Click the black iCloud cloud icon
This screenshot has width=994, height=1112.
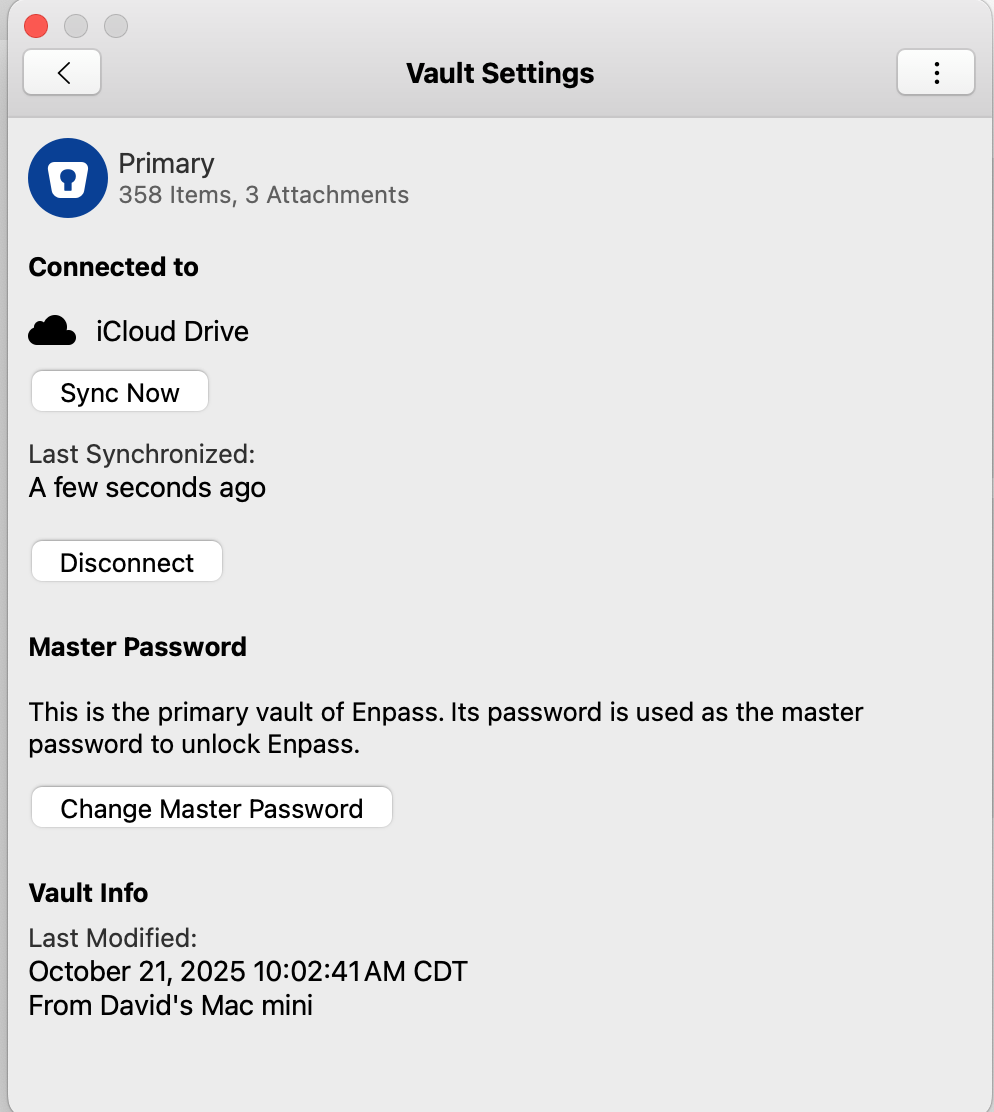pyautogui.click(x=52, y=331)
